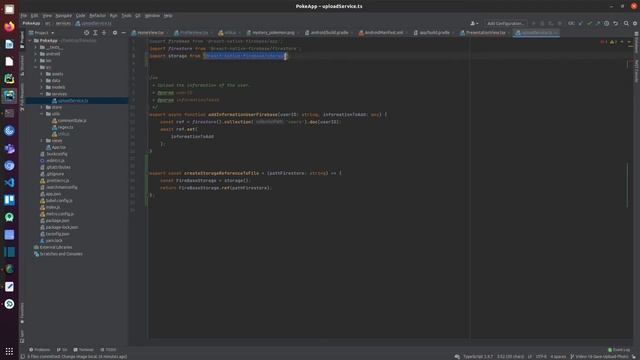640x360 pixels.
Task: Select babel.config.js in project tree
Action: [59, 201]
